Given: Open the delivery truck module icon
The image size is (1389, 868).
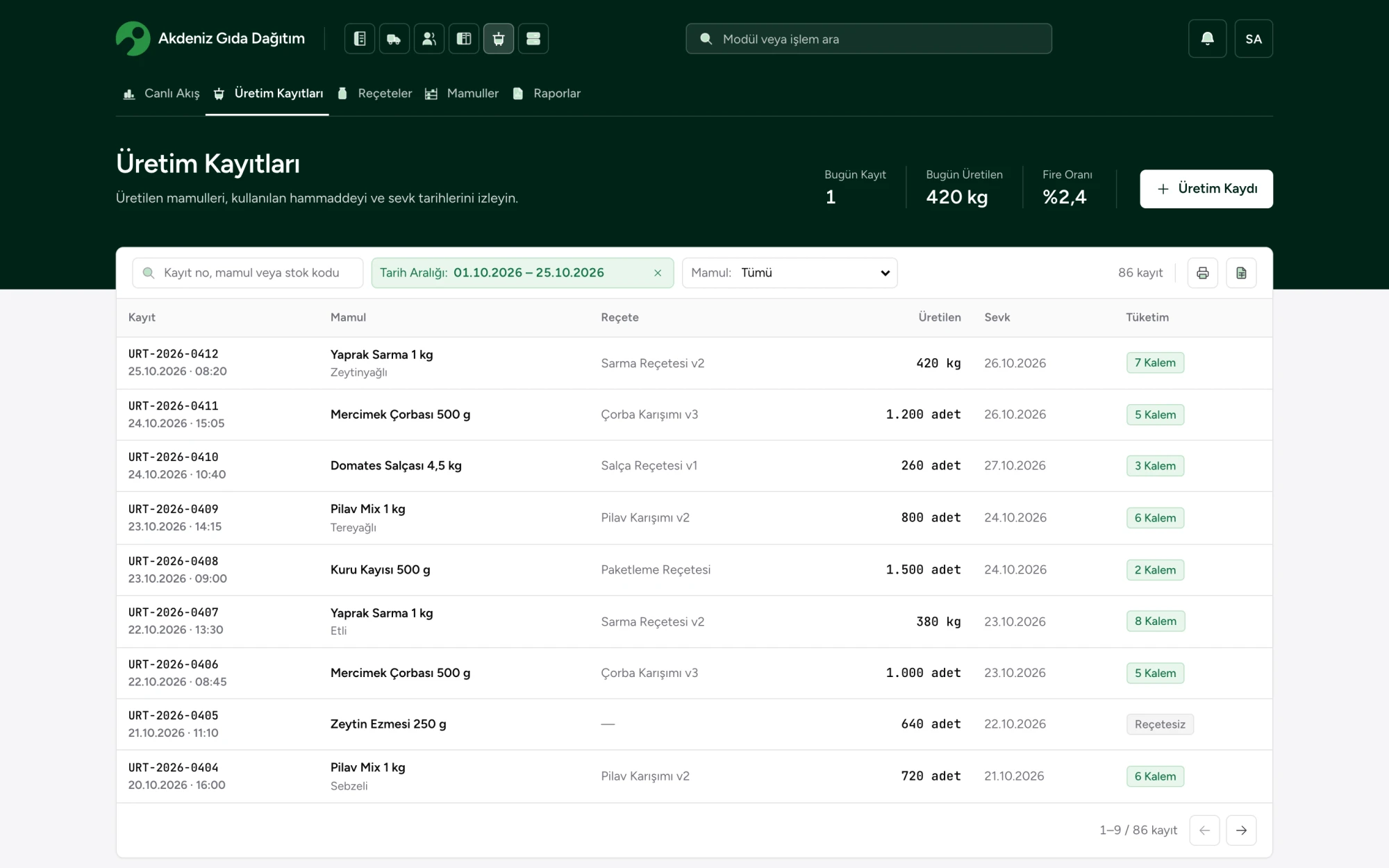Looking at the screenshot, I should (x=394, y=39).
